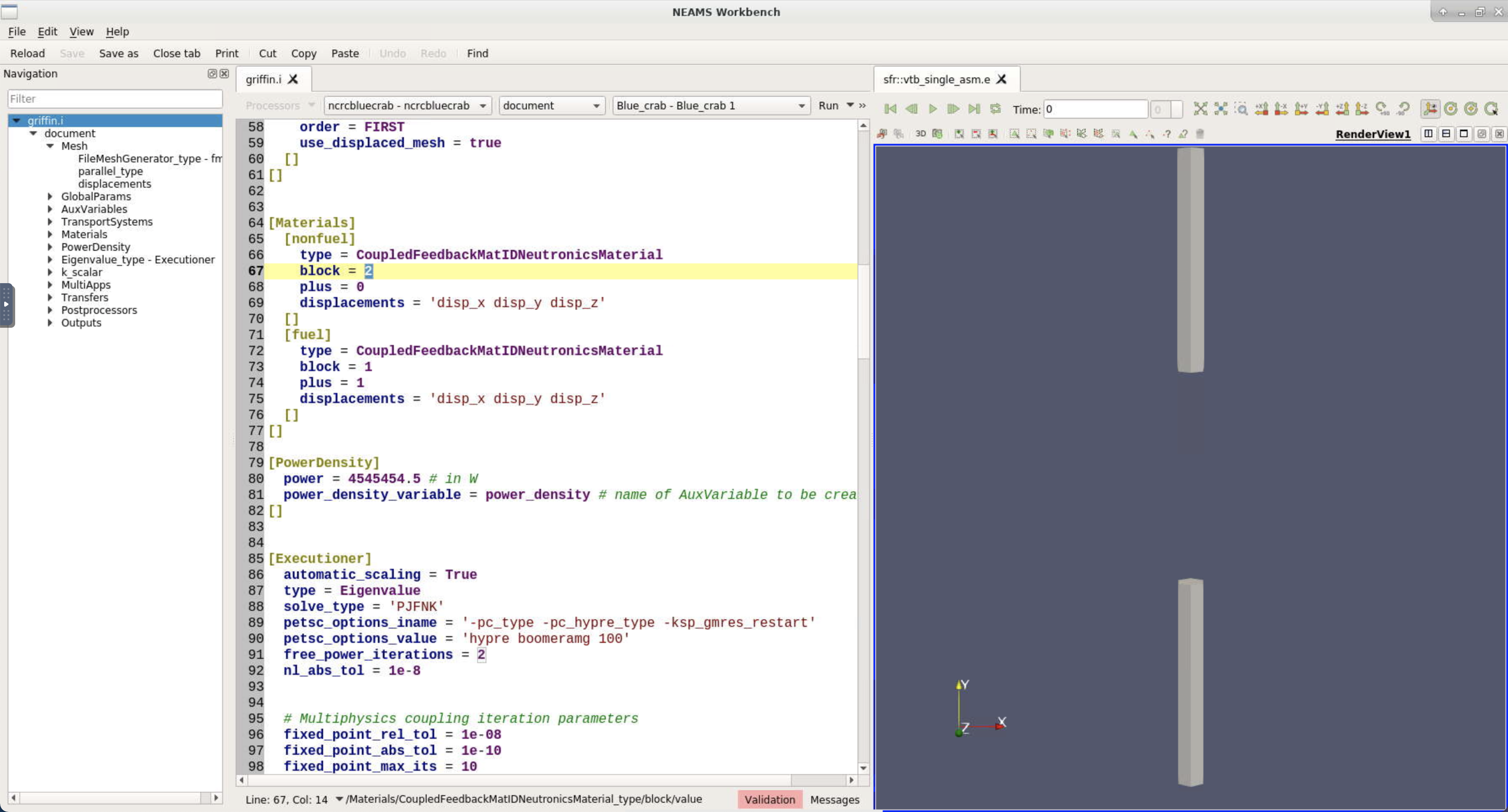Open the Edit menu
Viewport: 1508px width, 812px height.
tap(48, 32)
